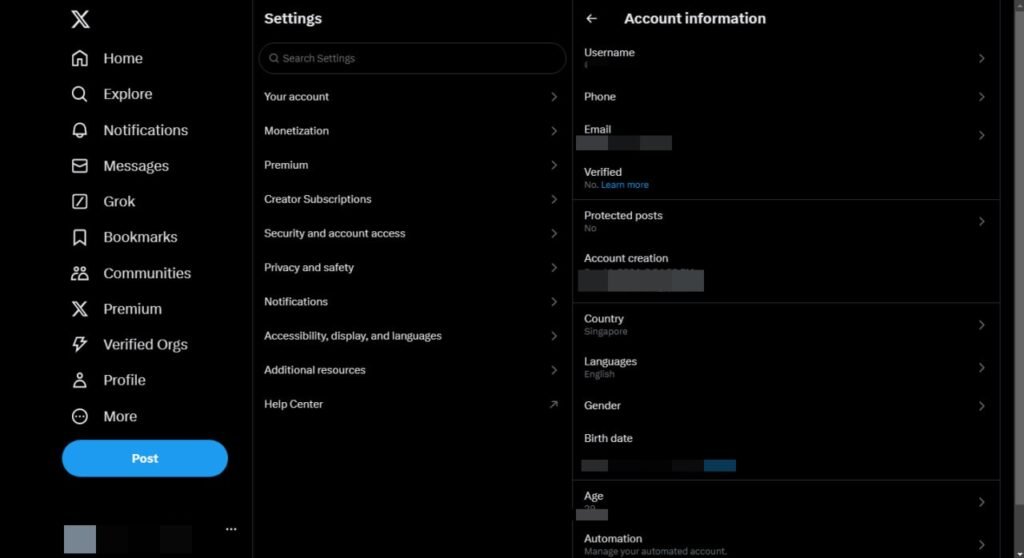Follow the Learn more link under Verified
This screenshot has width=1024, height=558.
click(625, 185)
